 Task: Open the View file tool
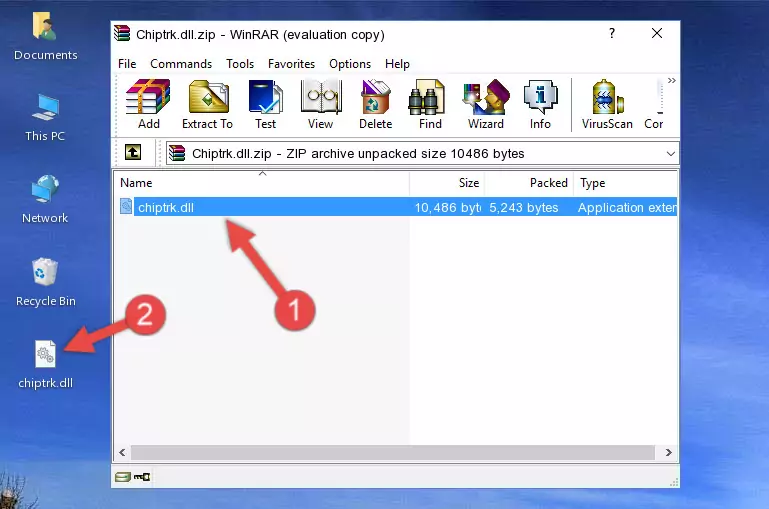click(321, 104)
